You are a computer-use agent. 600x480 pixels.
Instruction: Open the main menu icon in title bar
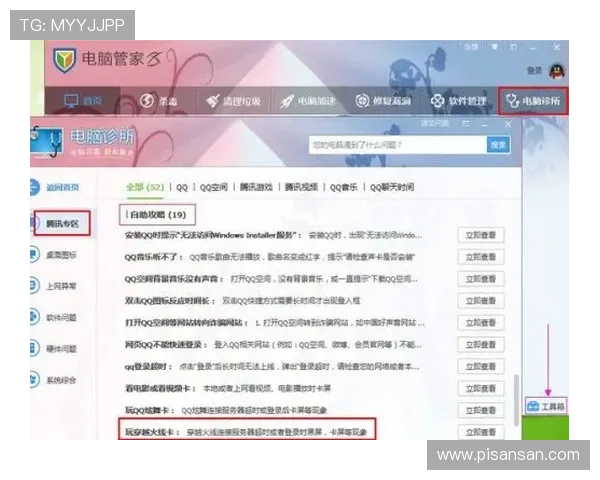tap(513, 47)
